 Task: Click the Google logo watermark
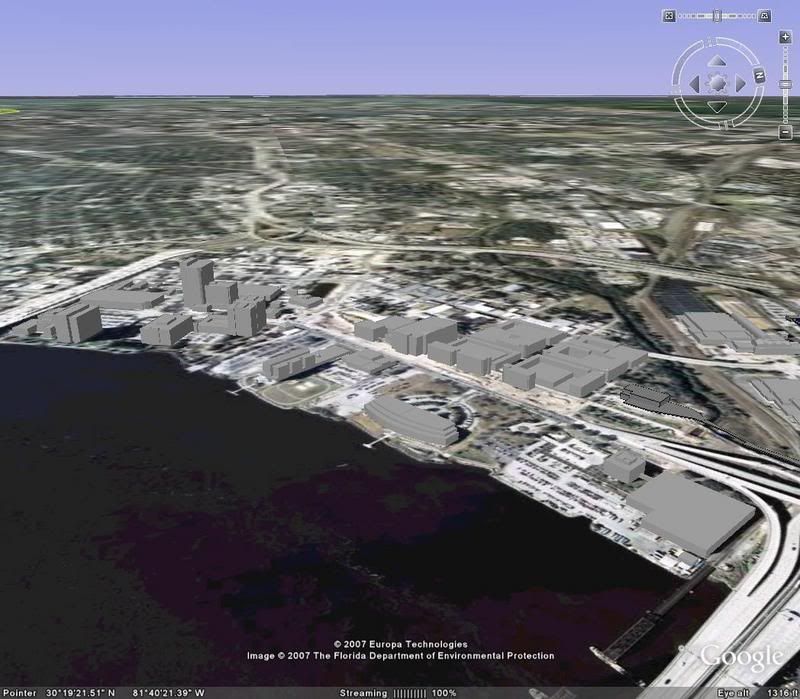(740, 656)
